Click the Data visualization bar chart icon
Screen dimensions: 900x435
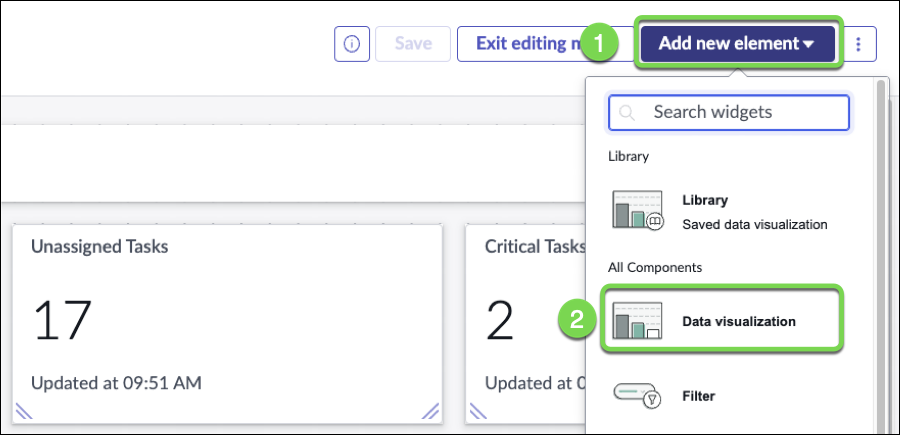pyautogui.click(x=636, y=321)
